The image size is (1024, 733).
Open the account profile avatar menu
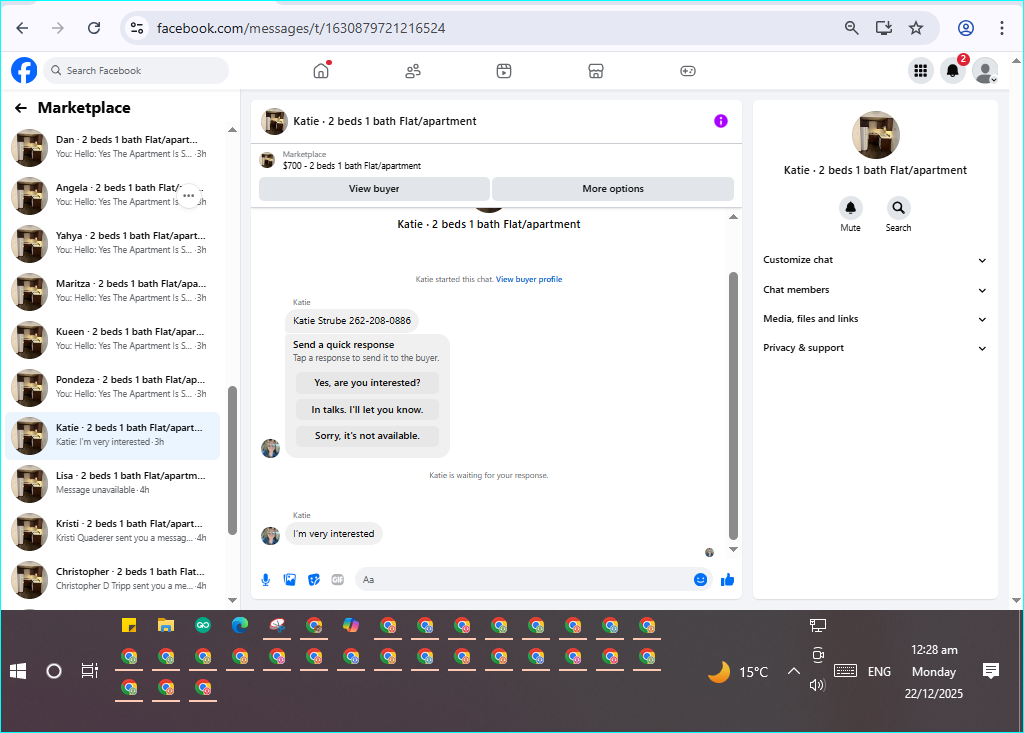click(985, 71)
